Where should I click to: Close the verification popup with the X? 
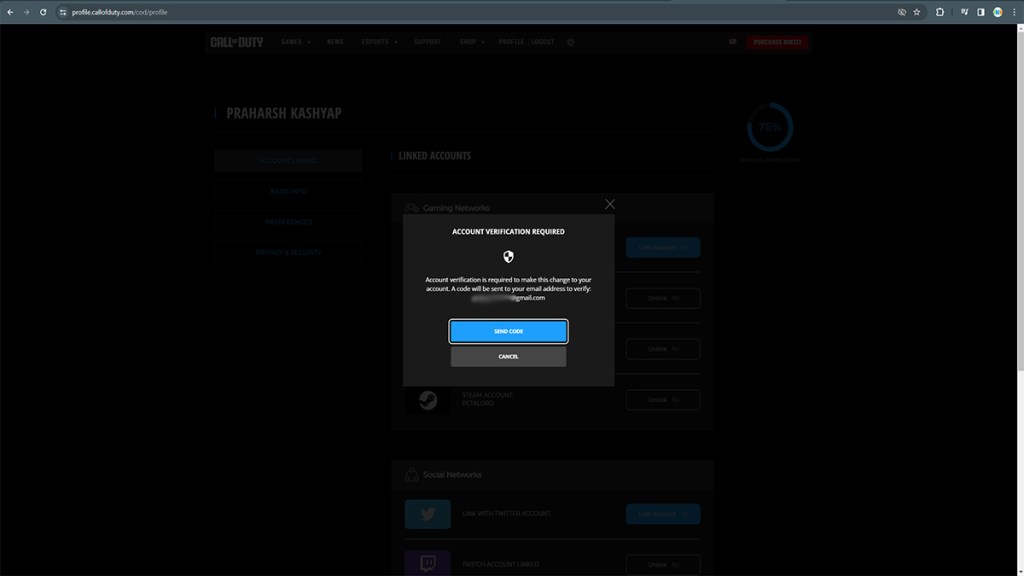609,204
